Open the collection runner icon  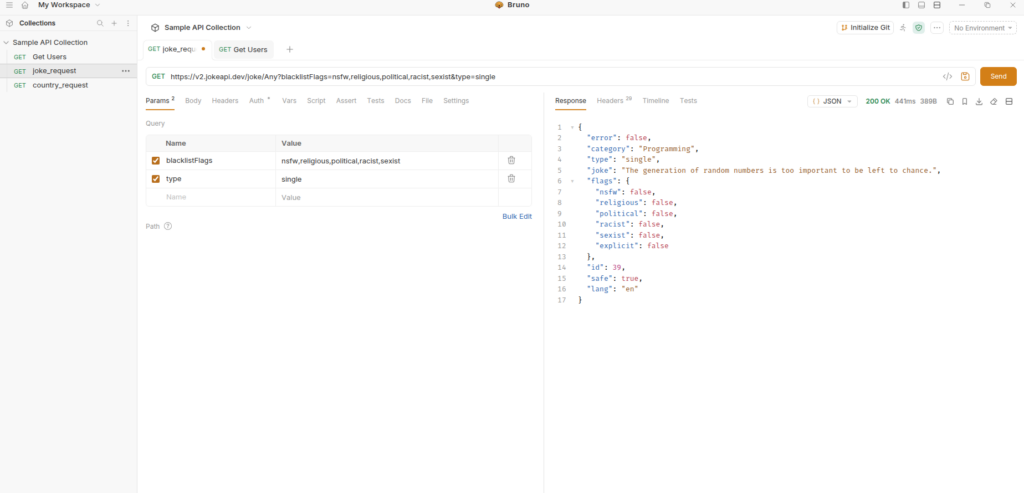[x=903, y=27]
